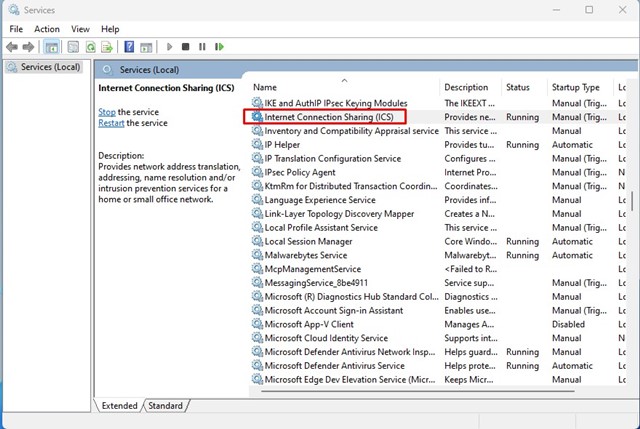Select IP Translation Configuration Service row
640x429 pixels.
click(x=333, y=158)
